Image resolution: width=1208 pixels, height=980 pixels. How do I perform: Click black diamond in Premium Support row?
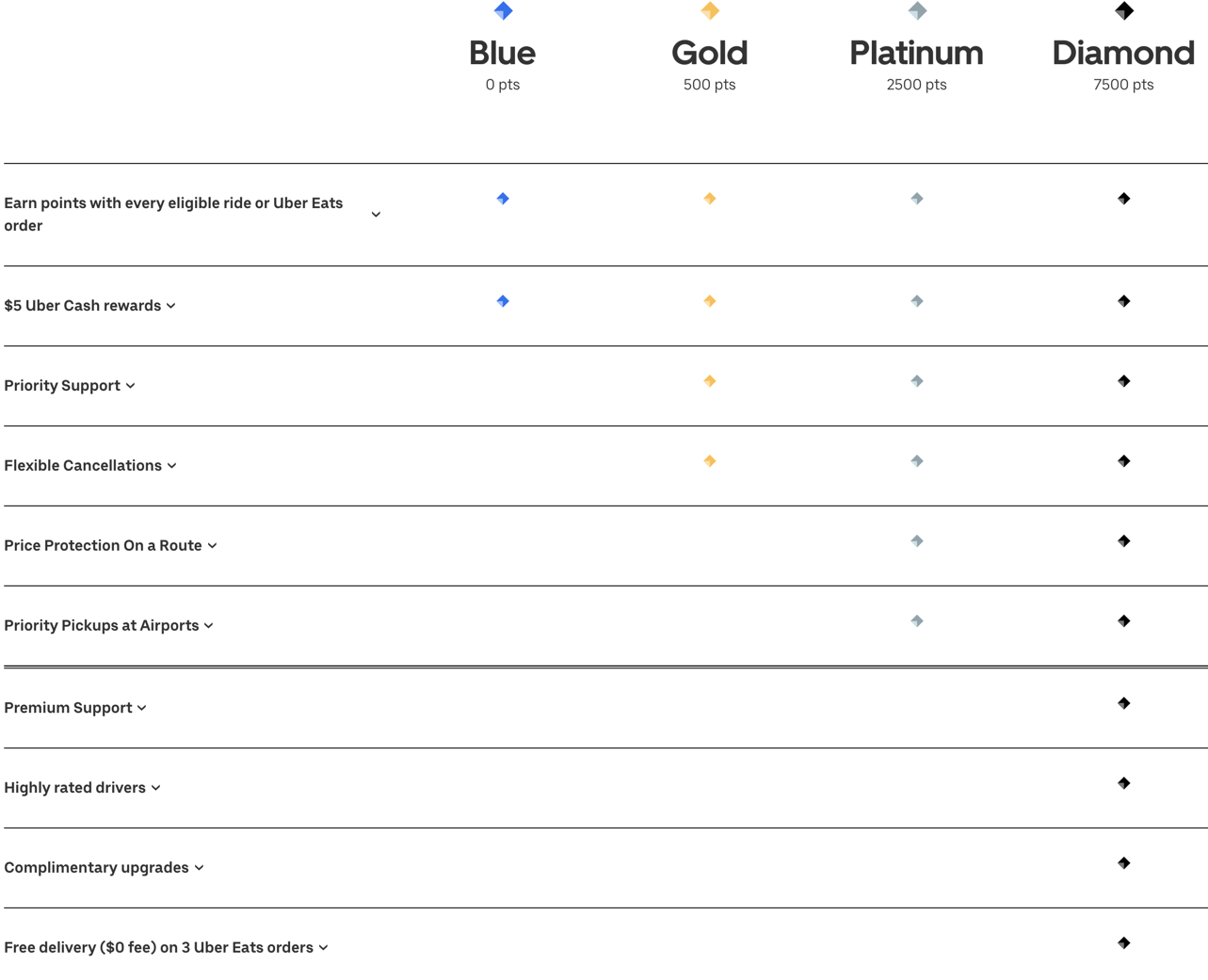pos(1124,703)
